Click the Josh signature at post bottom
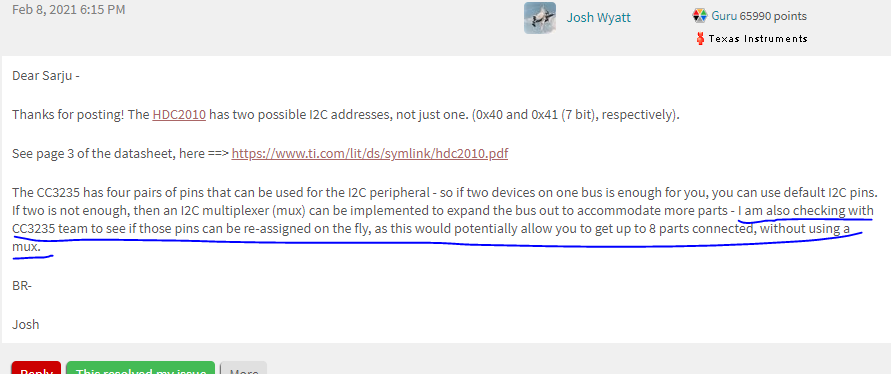891x374 pixels. (26, 325)
